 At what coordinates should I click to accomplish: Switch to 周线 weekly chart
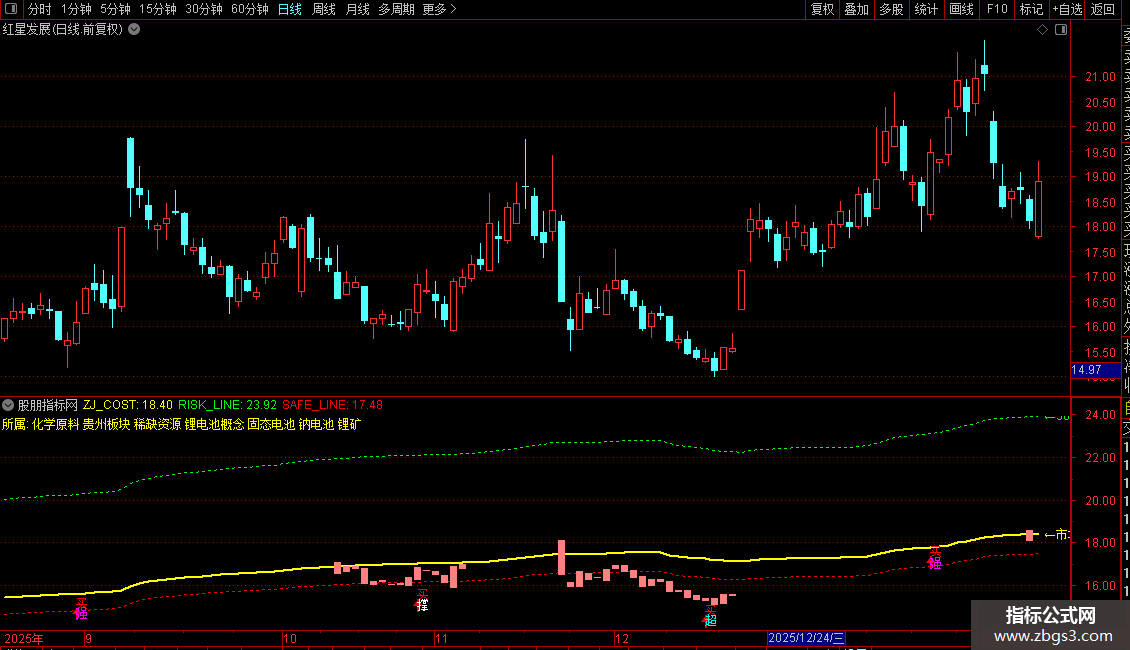coord(324,9)
